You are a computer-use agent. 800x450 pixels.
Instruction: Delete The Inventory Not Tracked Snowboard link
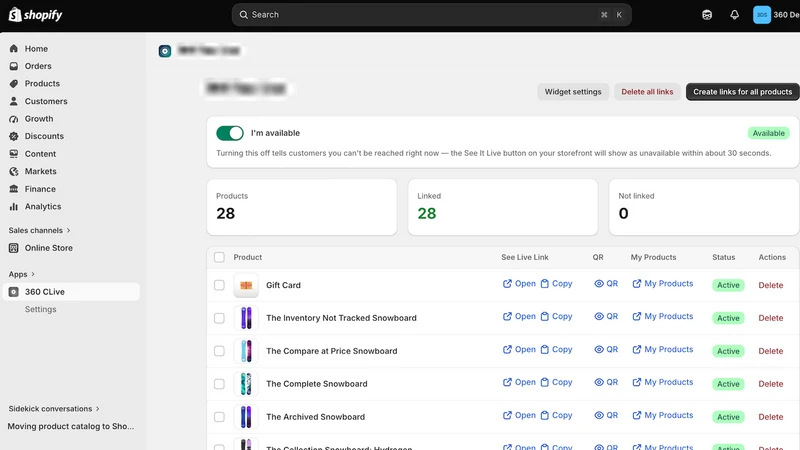click(770, 318)
